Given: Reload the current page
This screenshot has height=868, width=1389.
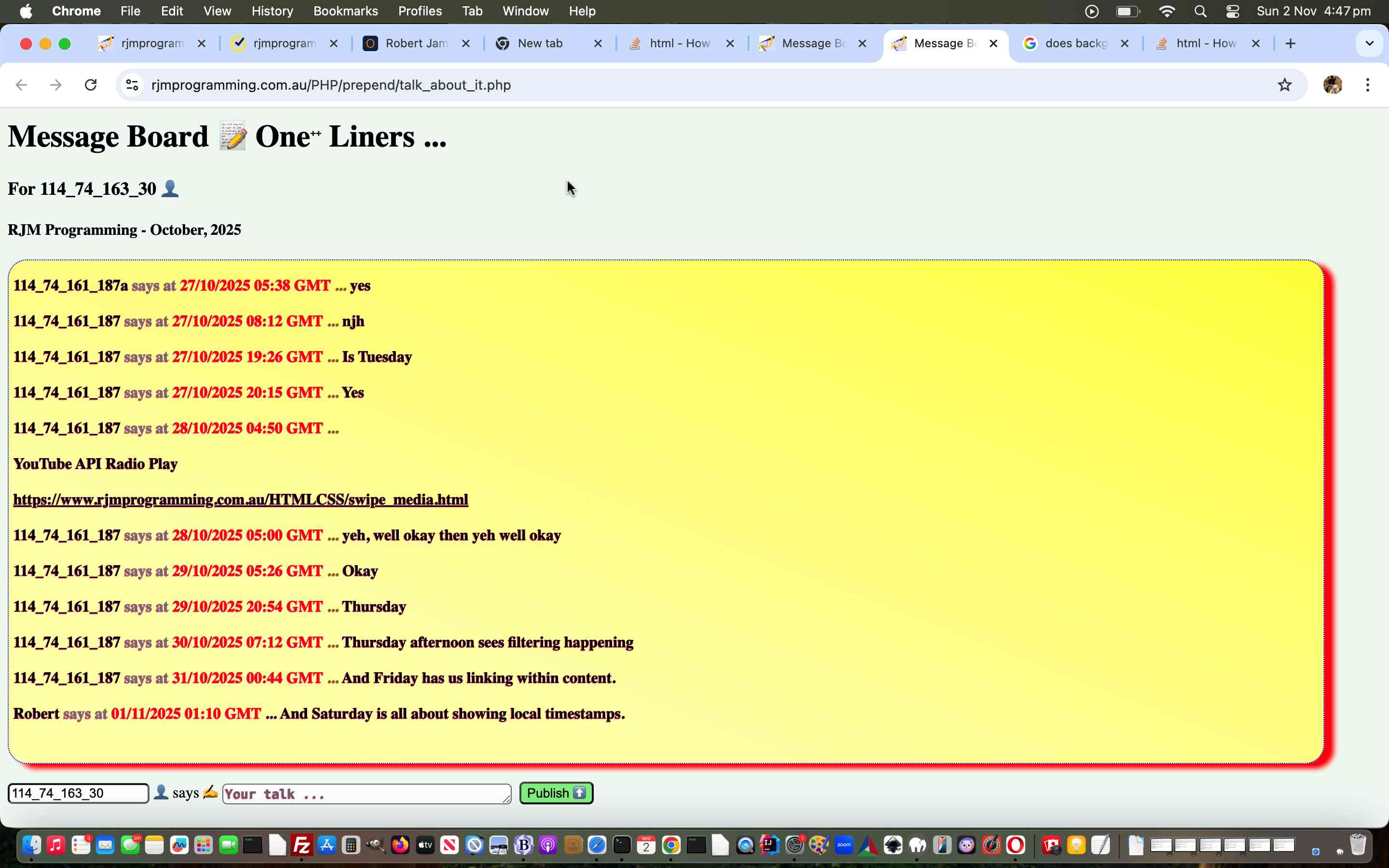Looking at the screenshot, I should 92,84.
